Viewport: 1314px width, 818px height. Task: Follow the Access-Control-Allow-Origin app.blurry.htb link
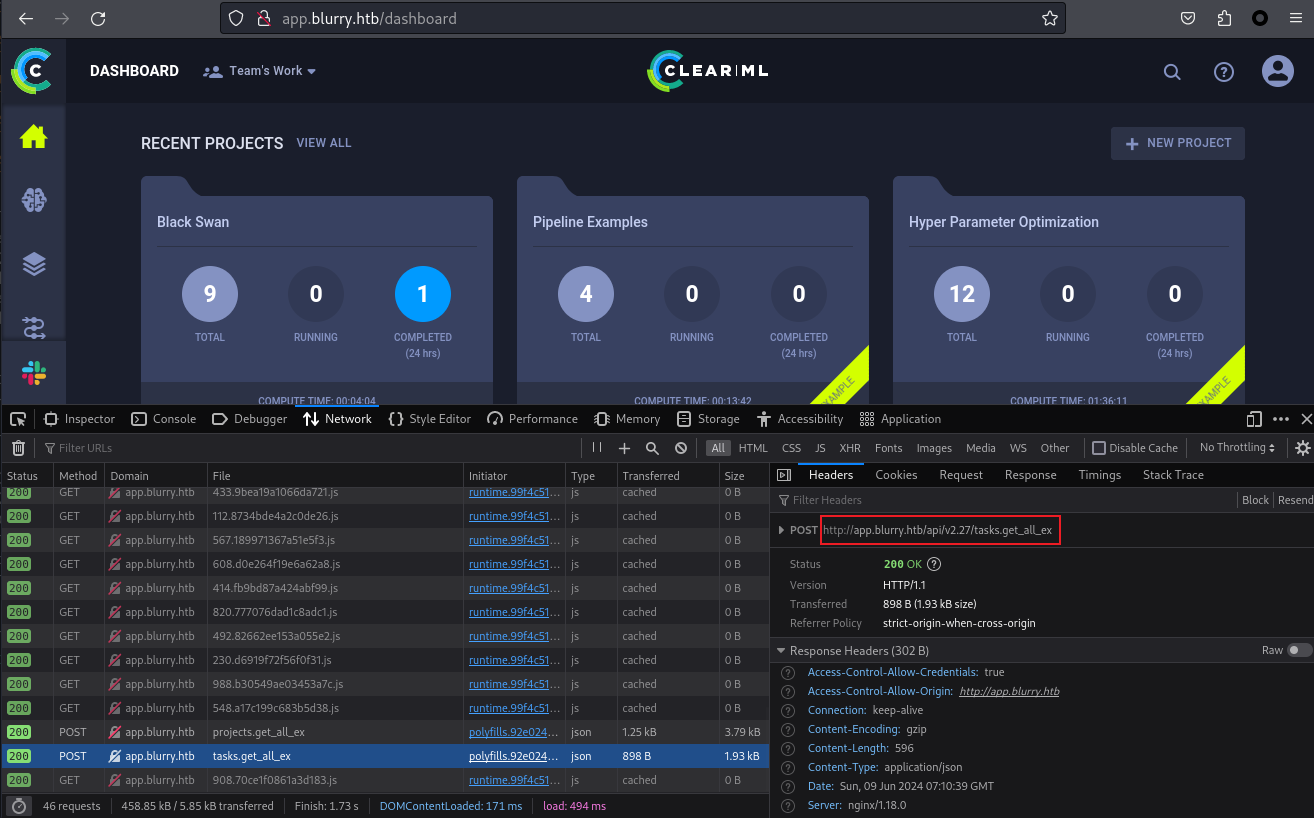click(x=1009, y=691)
